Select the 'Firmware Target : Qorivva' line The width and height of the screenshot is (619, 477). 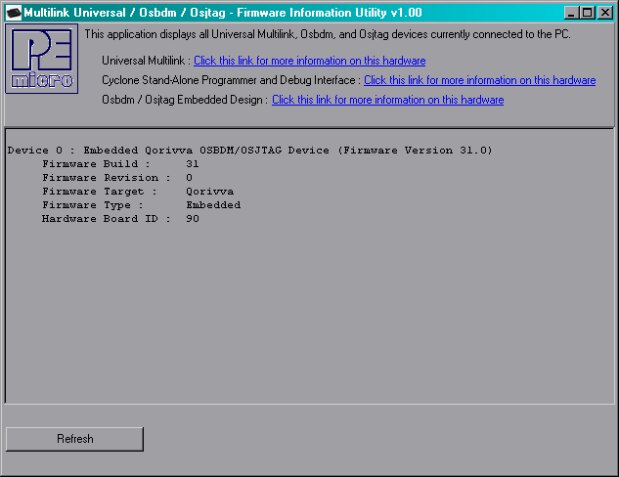tap(138, 192)
